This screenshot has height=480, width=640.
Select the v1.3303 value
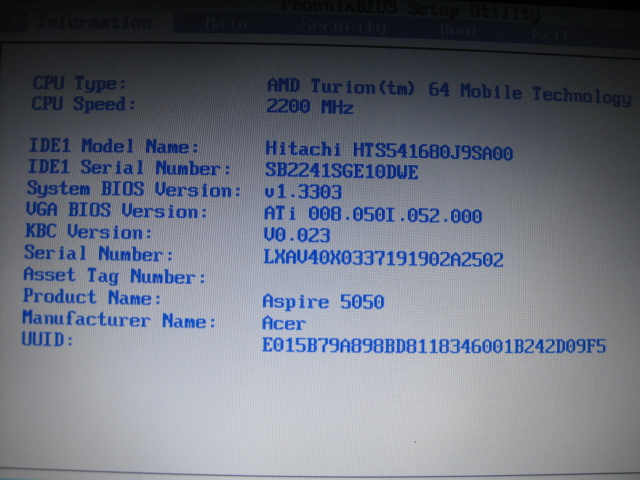(303, 192)
